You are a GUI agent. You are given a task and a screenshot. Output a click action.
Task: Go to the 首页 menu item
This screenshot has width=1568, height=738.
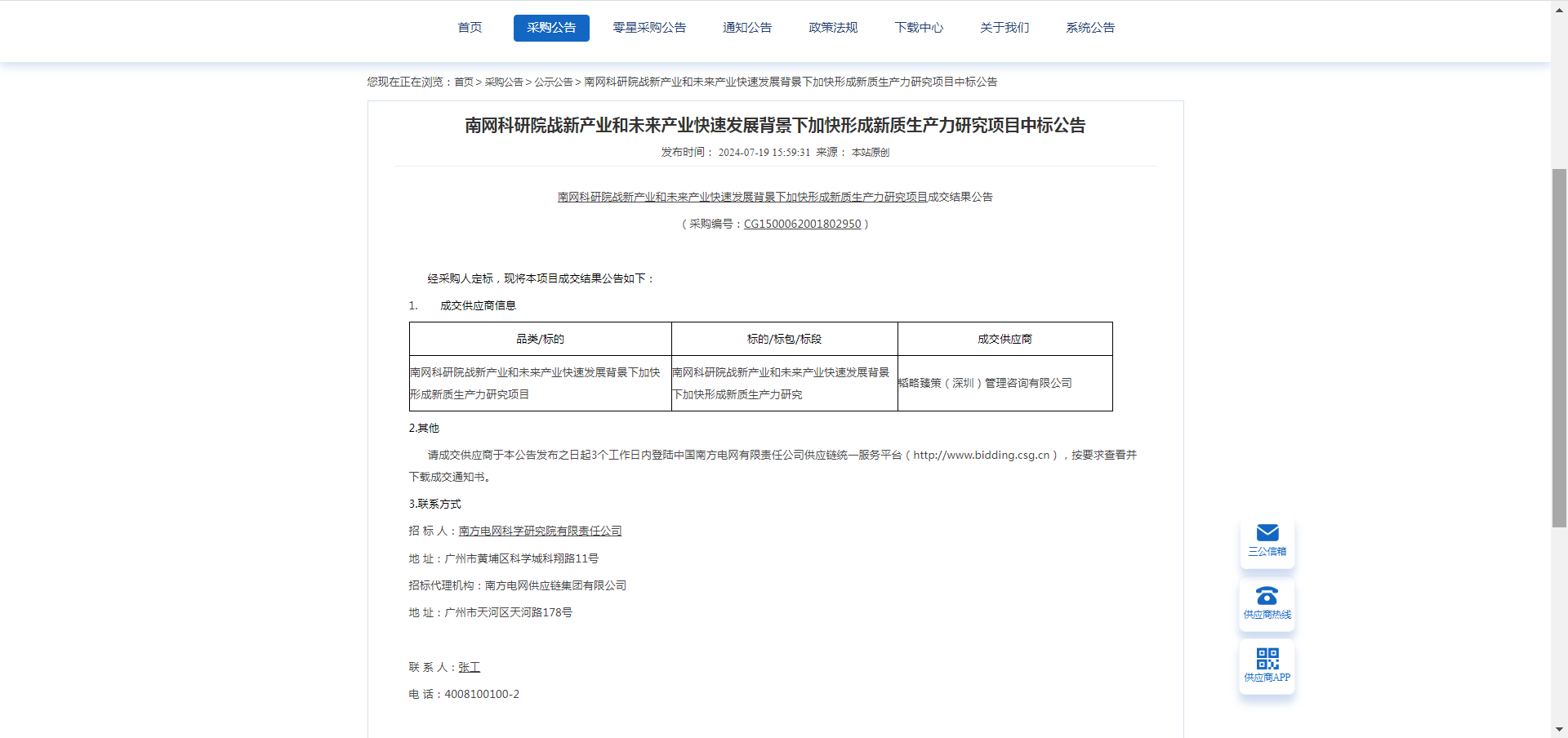(x=470, y=28)
